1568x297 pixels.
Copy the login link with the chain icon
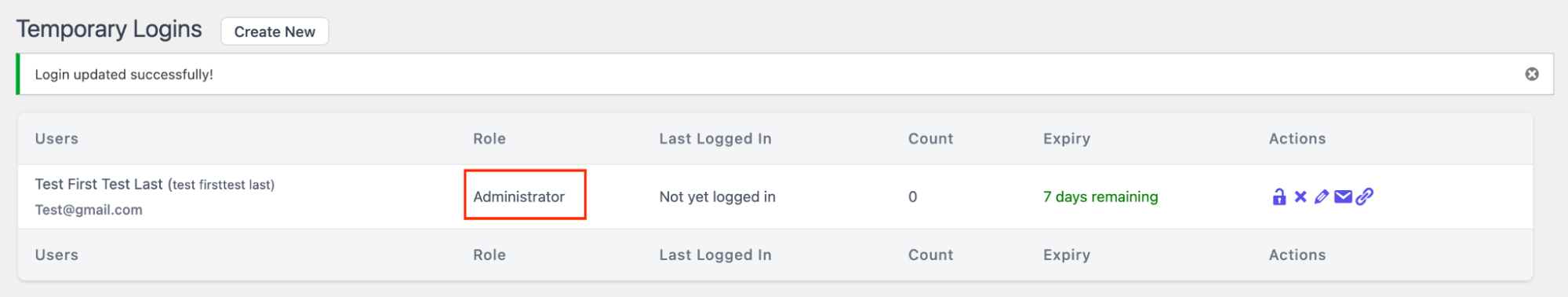(1365, 196)
